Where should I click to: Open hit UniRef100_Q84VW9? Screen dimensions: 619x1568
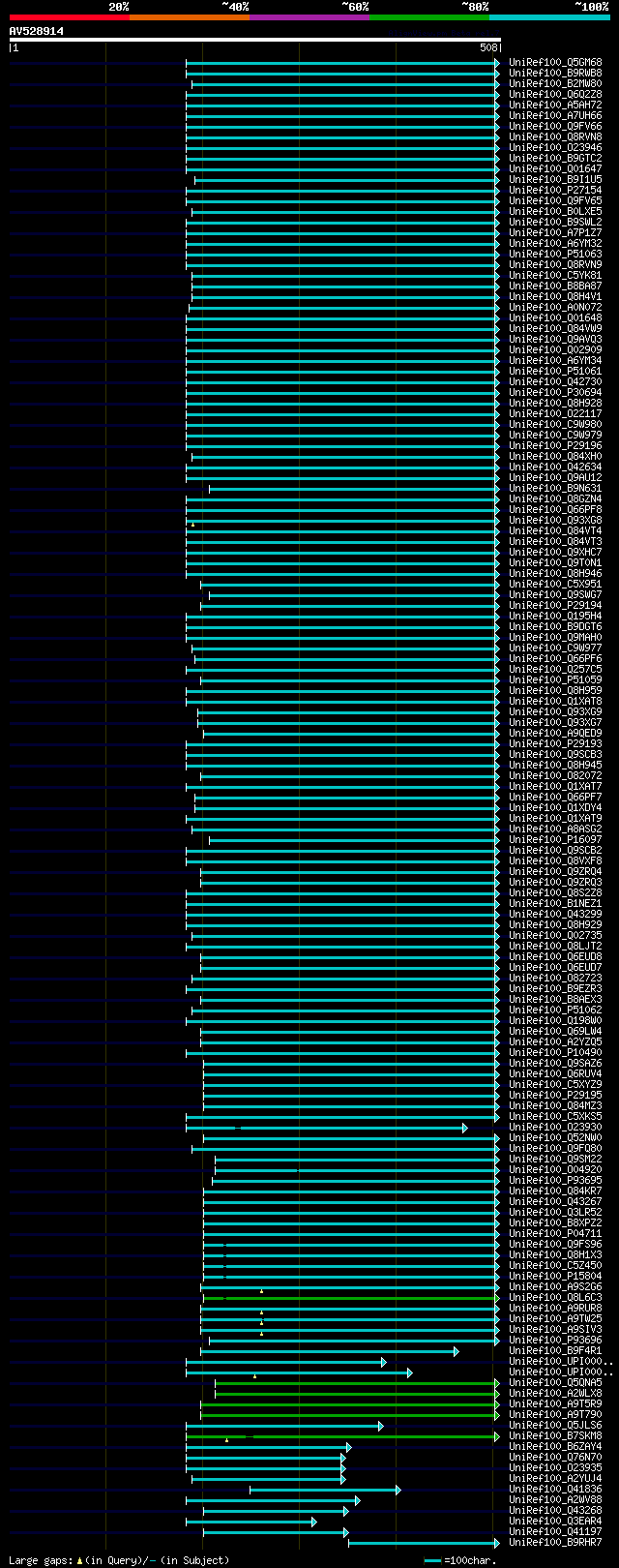pos(555,329)
